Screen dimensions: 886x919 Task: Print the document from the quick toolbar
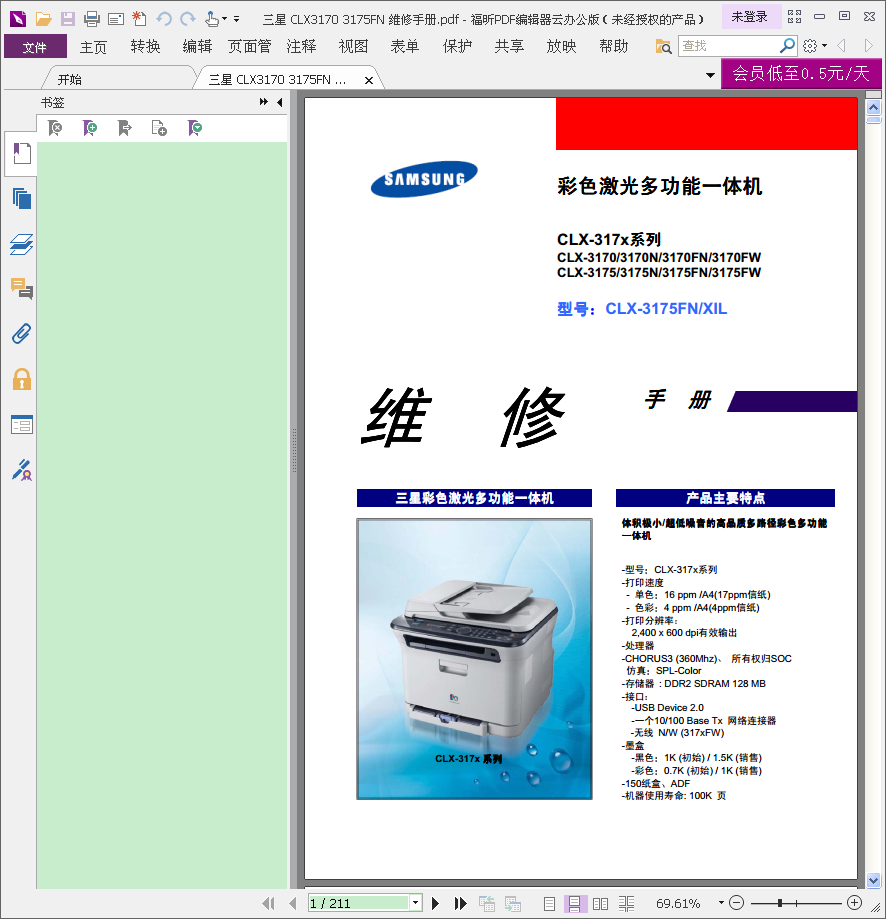(x=91, y=19)
